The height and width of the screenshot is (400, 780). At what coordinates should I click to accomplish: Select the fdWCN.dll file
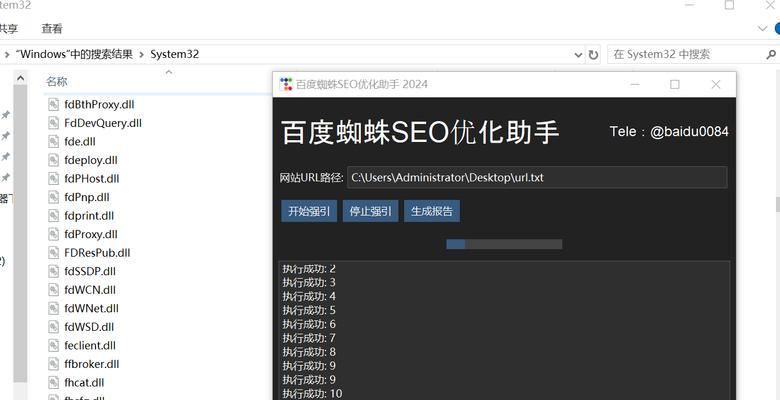(90, 290)
